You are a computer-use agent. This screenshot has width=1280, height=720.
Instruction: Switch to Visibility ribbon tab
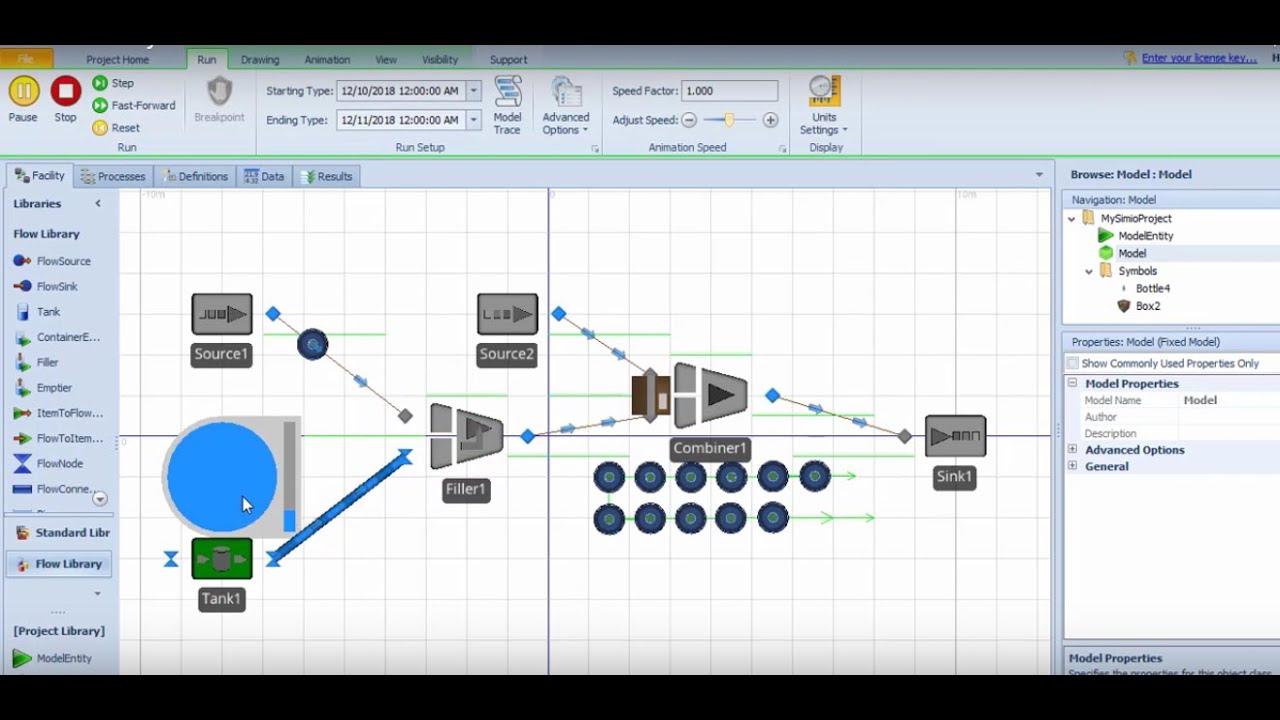click(440, 60)
